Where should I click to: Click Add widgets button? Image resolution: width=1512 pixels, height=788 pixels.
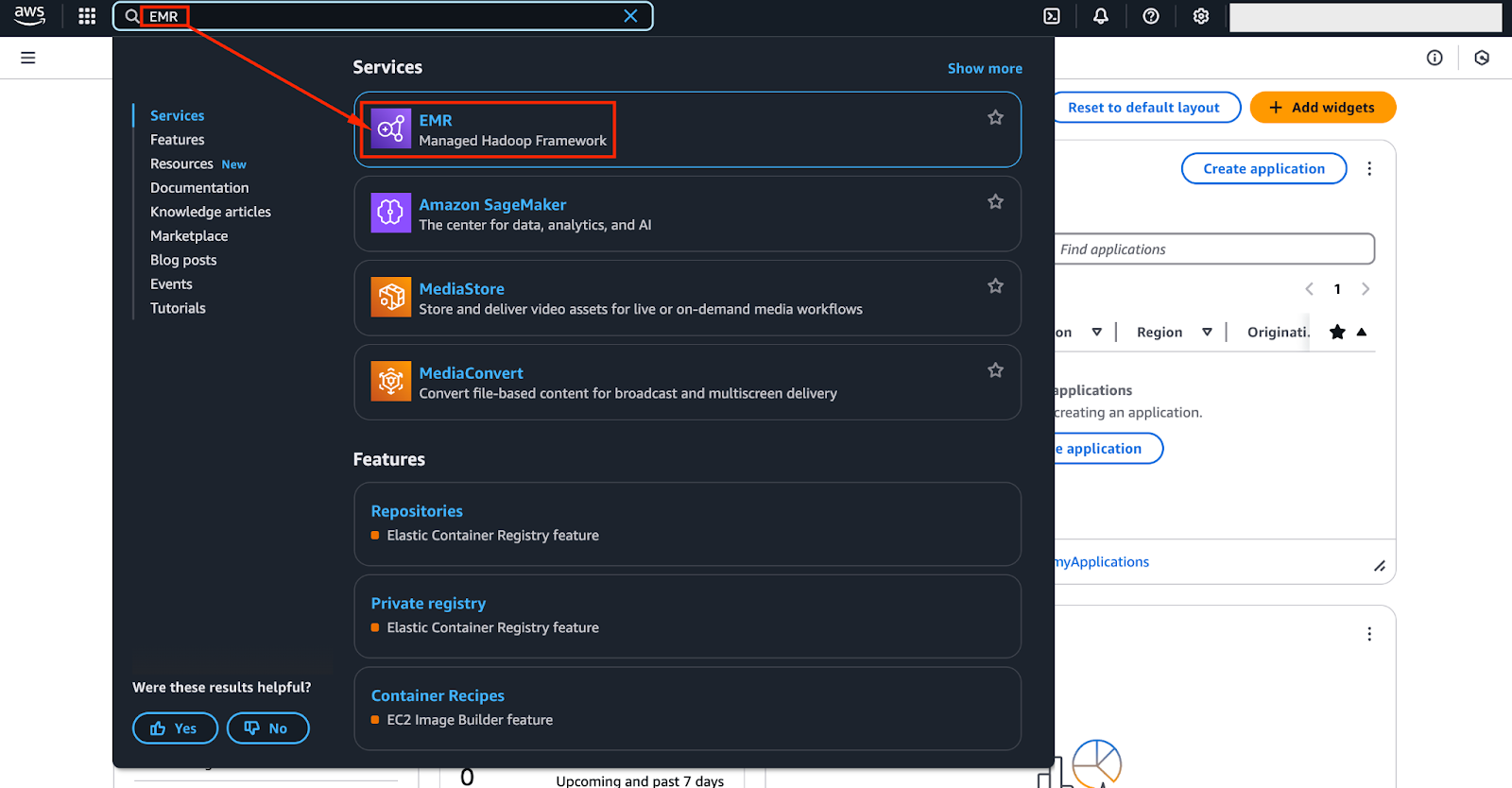click(1322, 108)
